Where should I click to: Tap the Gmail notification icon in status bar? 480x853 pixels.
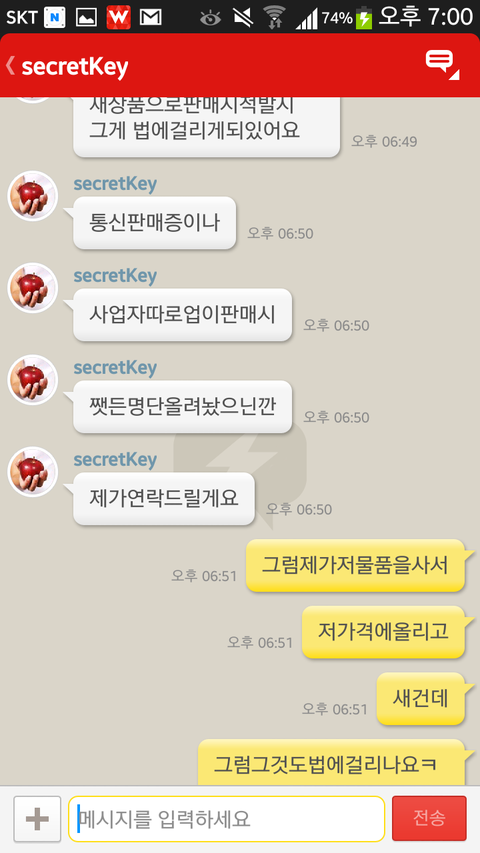coord(151,18)
